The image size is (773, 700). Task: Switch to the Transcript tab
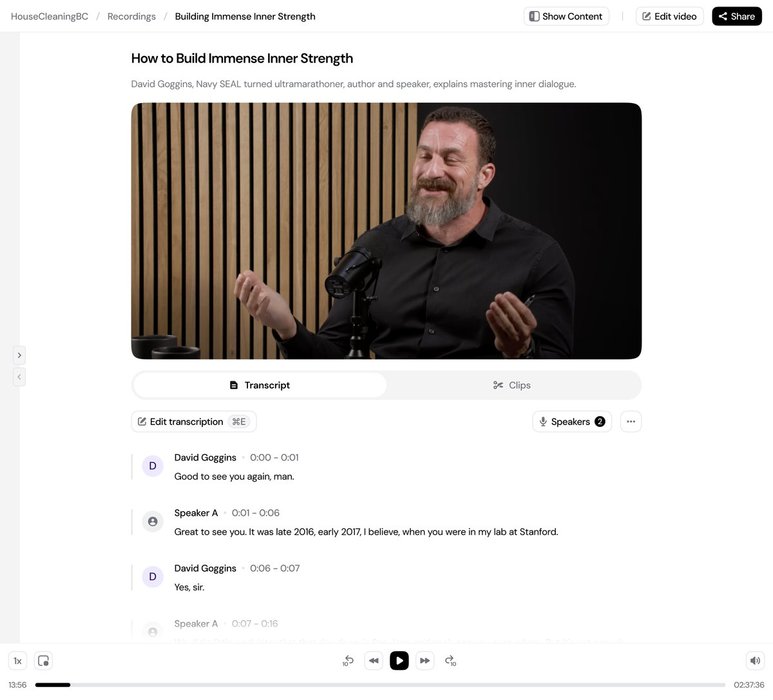(x=260, y=385)
